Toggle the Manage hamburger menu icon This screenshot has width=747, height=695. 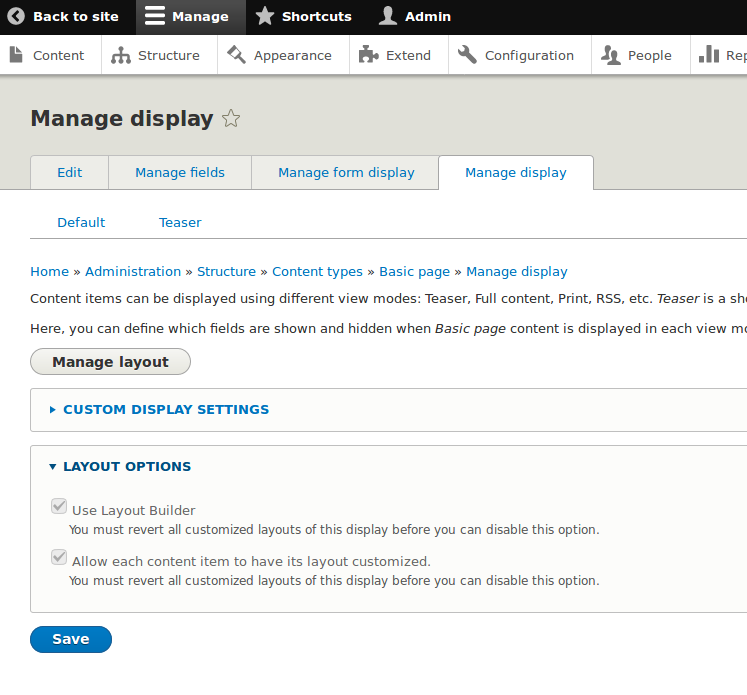(x=153, y=17)
